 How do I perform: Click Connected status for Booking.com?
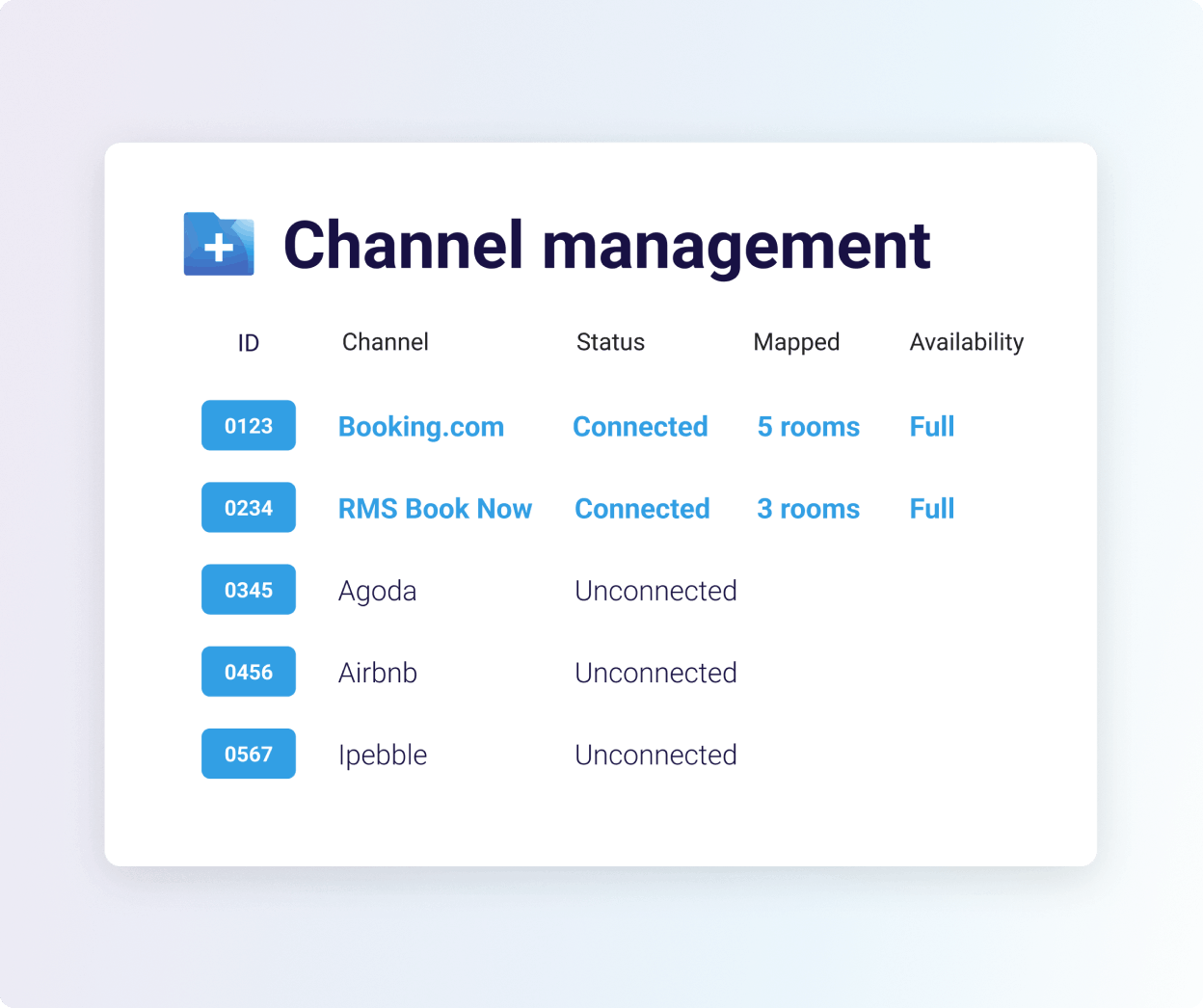pyautogui.click(x=640, y=427)
